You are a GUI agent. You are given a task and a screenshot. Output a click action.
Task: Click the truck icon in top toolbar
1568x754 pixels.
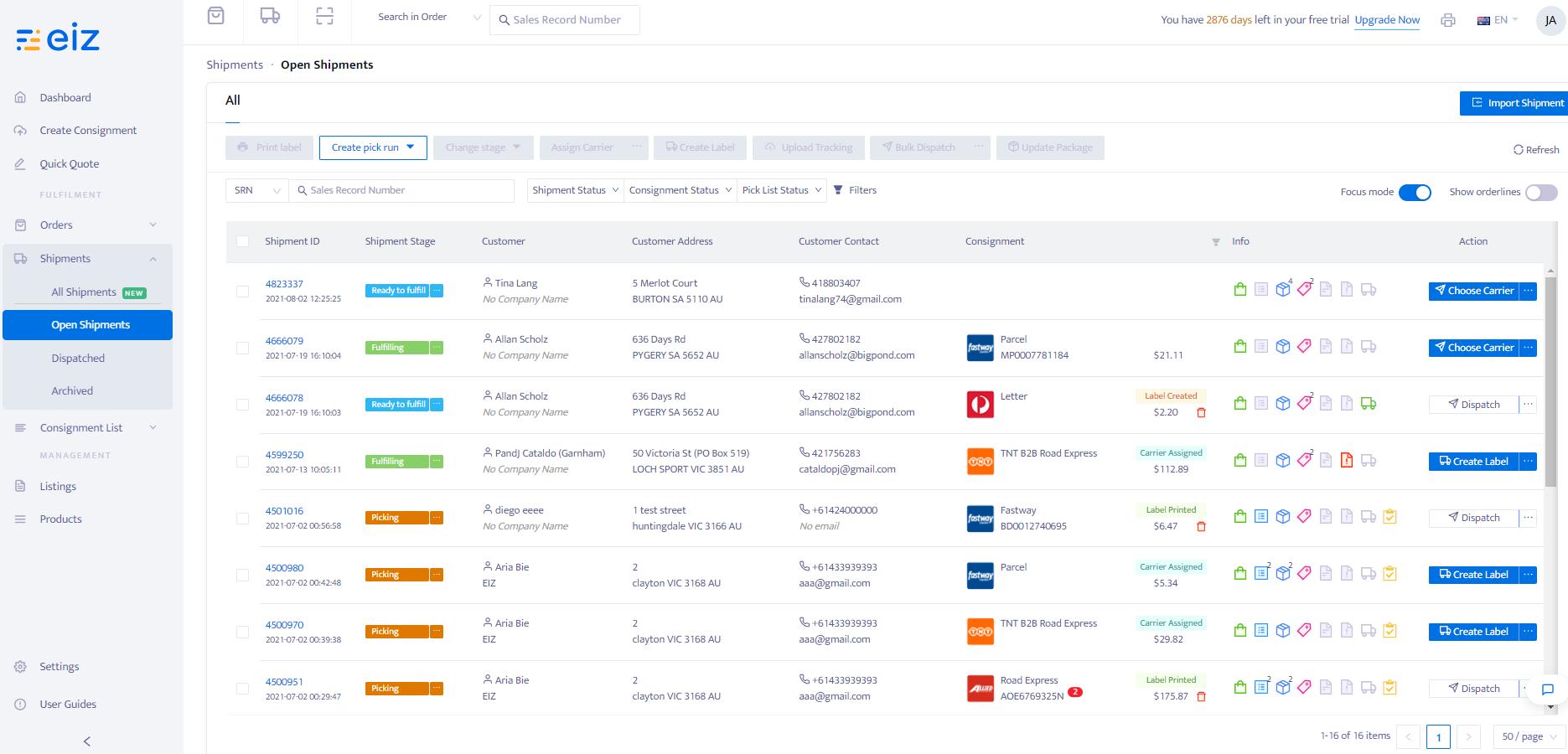coord(270,16)
